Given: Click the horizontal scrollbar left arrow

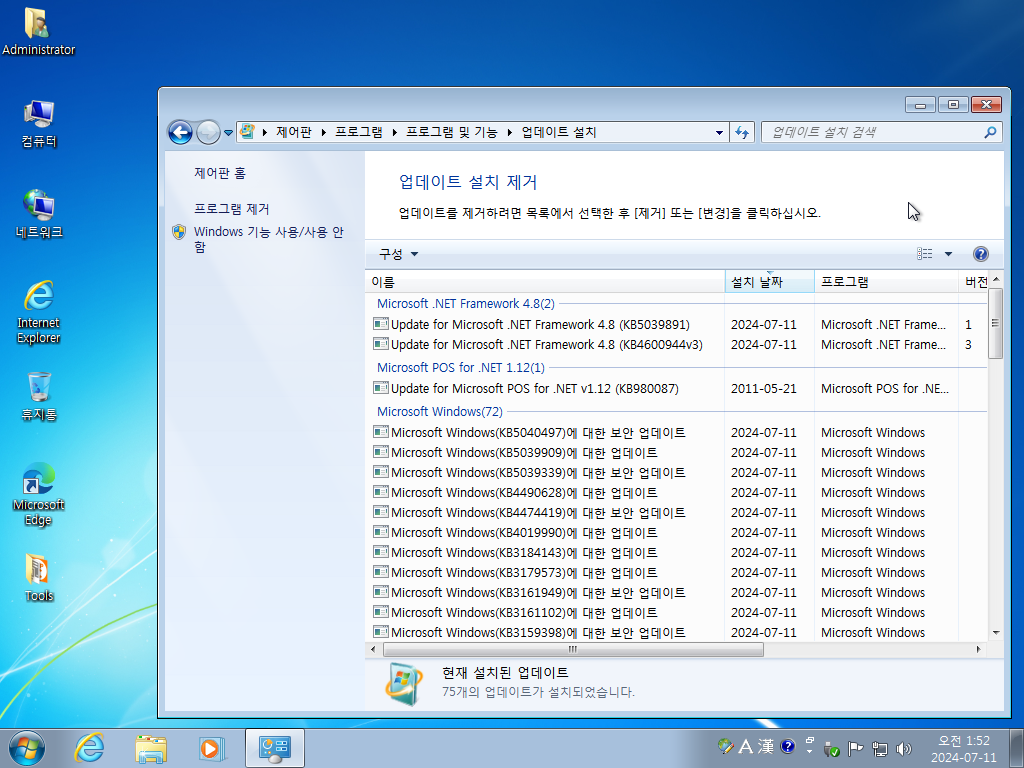Looking at the screenshot, I should tap(373, 649).
